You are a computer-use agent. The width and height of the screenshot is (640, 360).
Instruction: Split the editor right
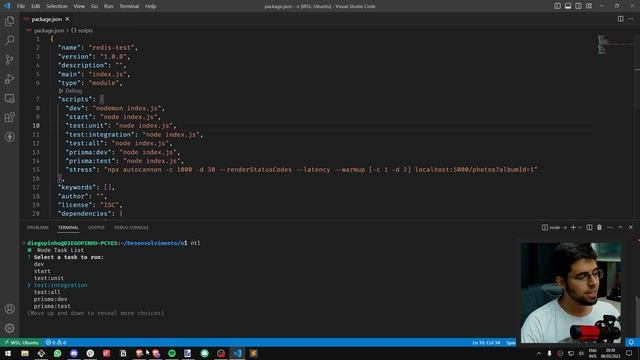pos(620,19)
